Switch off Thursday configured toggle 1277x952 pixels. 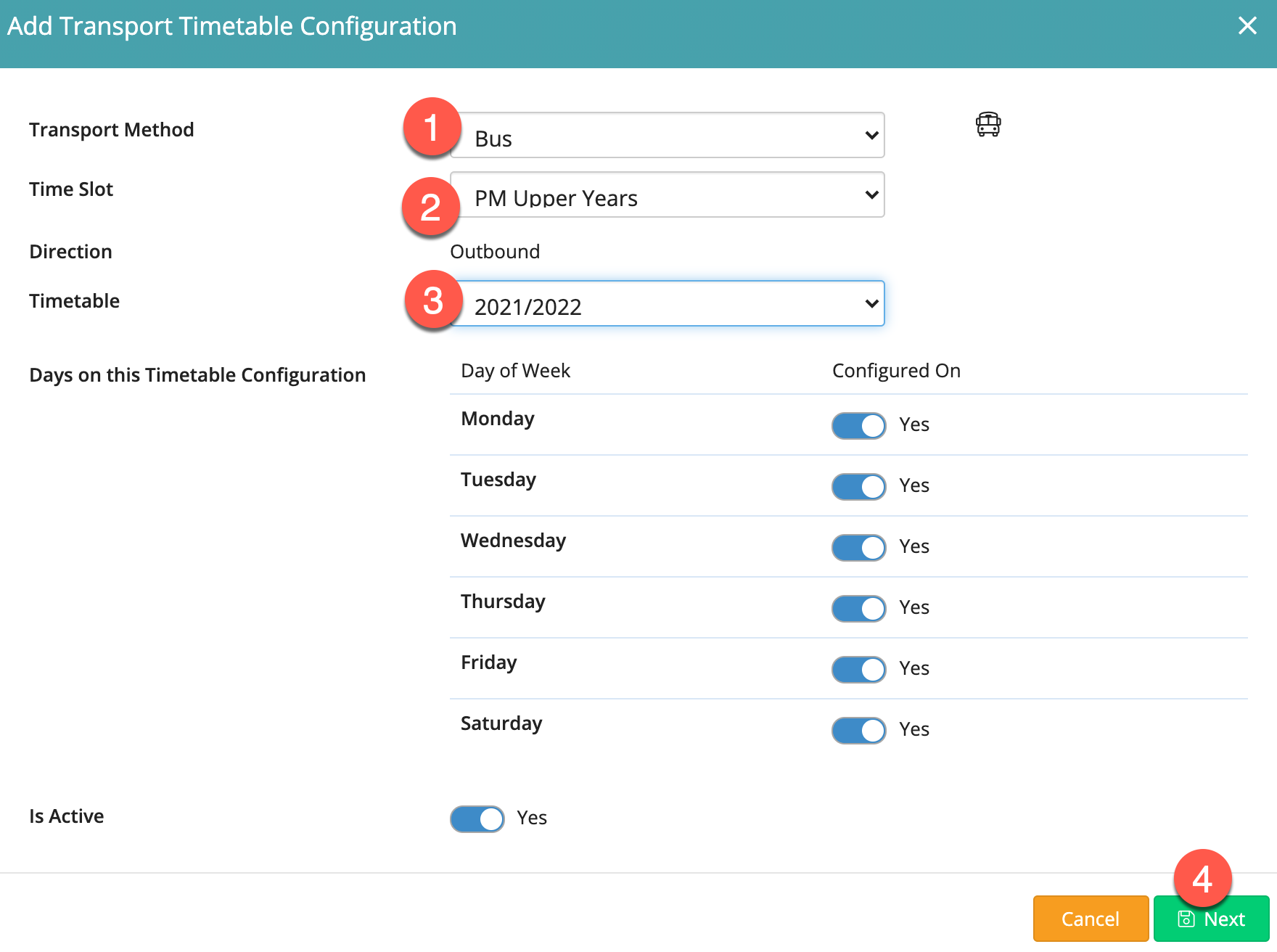858,609
